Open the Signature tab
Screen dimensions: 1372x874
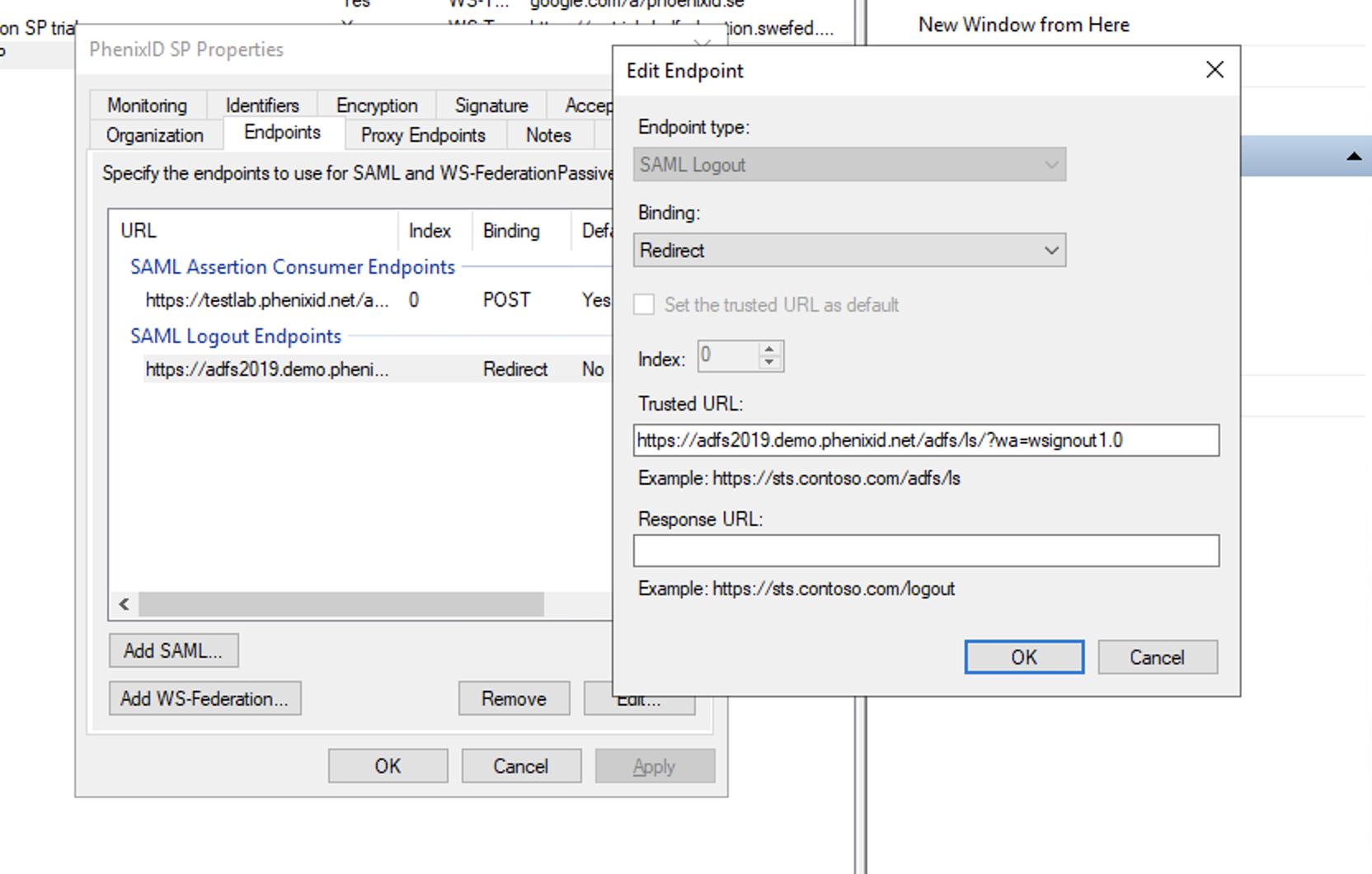[x=491, y=106]
